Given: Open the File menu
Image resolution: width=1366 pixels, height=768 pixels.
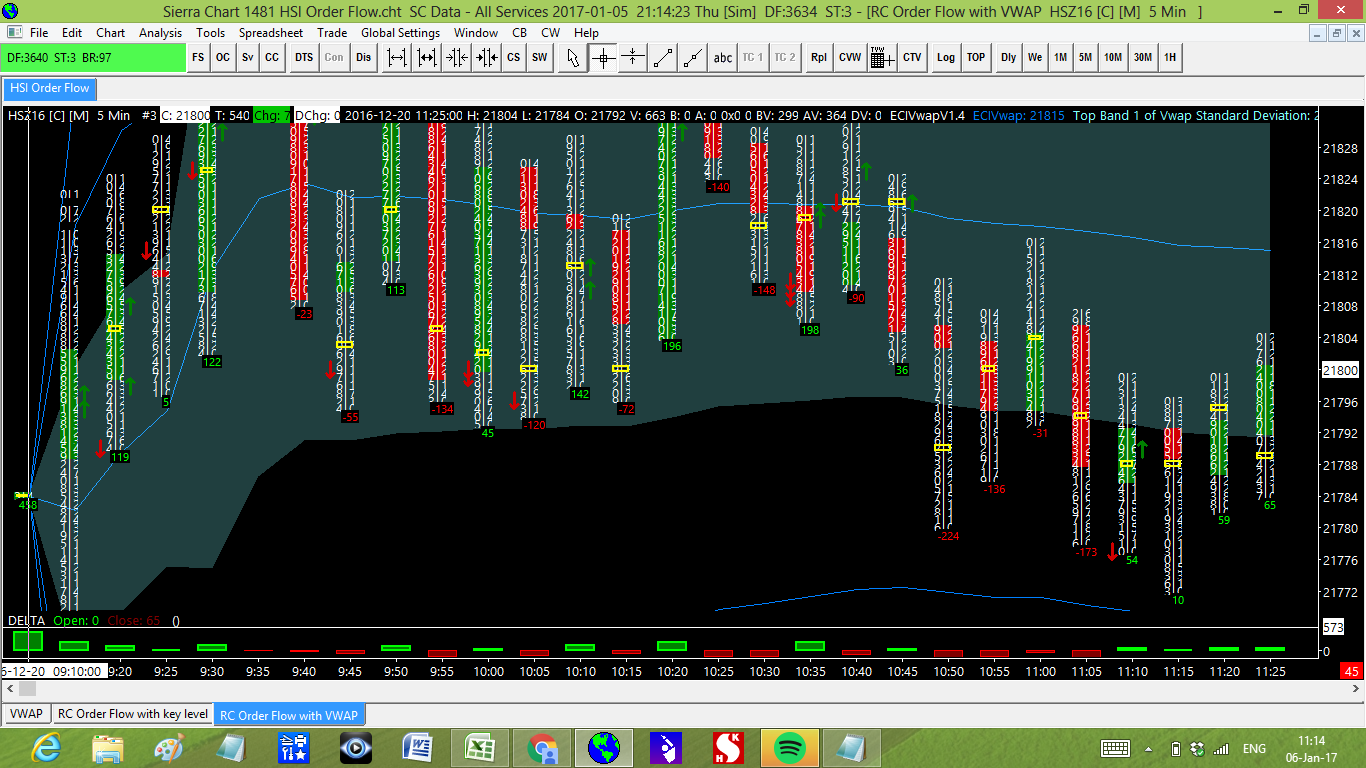Looking at the screenshot, I should [39, 32].
